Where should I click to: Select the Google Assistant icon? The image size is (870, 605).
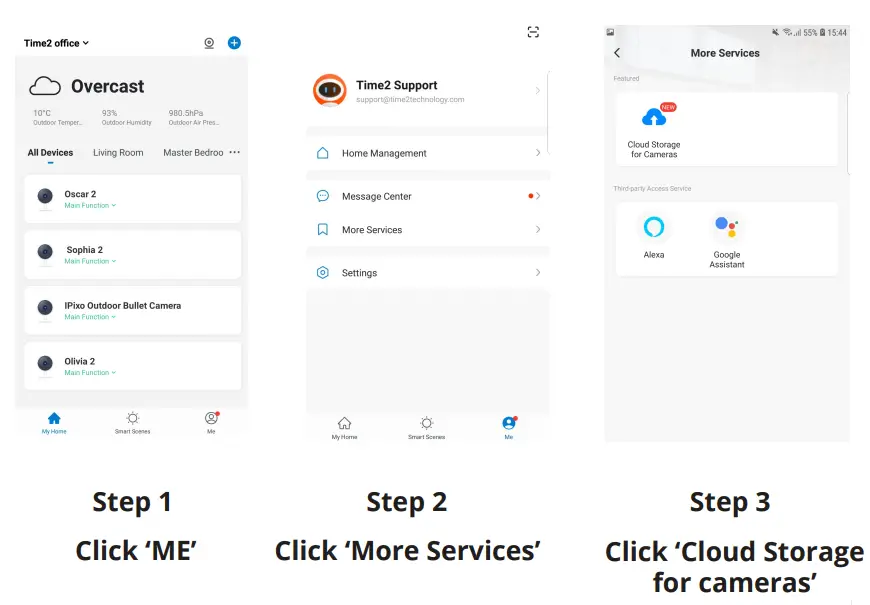click(726, 227)
